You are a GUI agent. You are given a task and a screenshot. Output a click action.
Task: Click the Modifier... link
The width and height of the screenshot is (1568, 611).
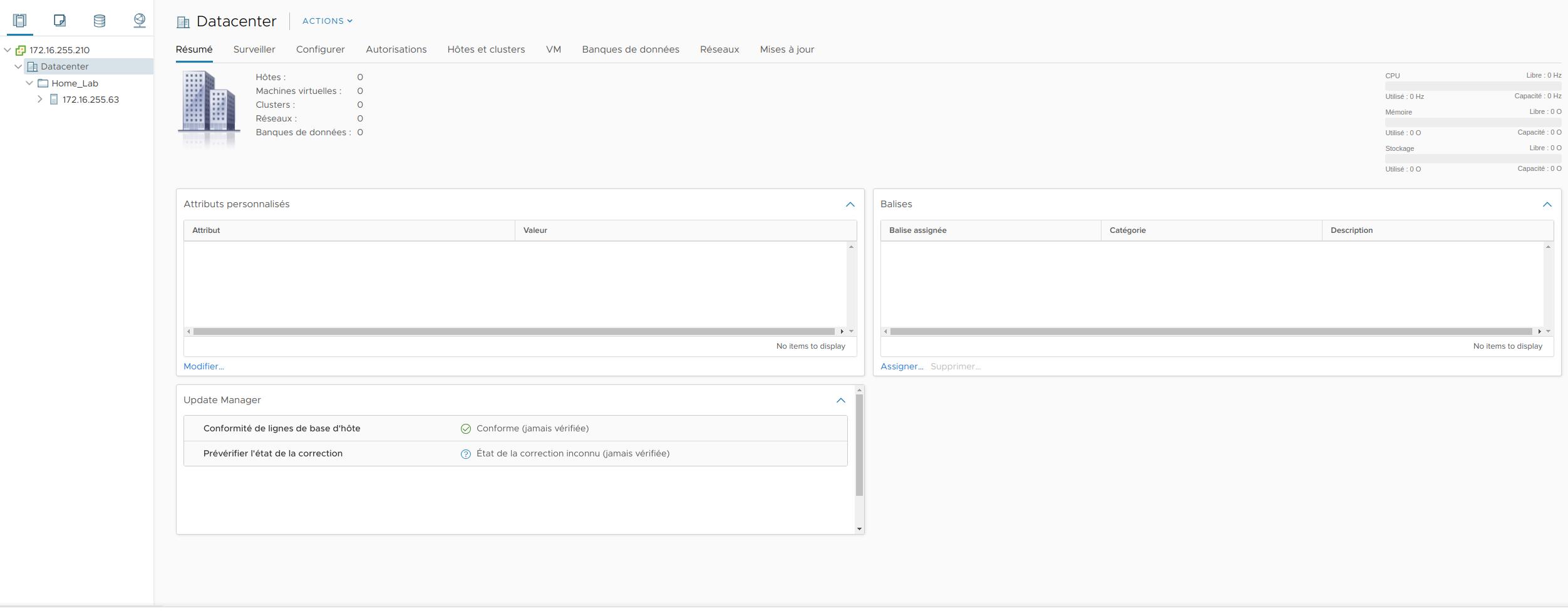point(204,367)
